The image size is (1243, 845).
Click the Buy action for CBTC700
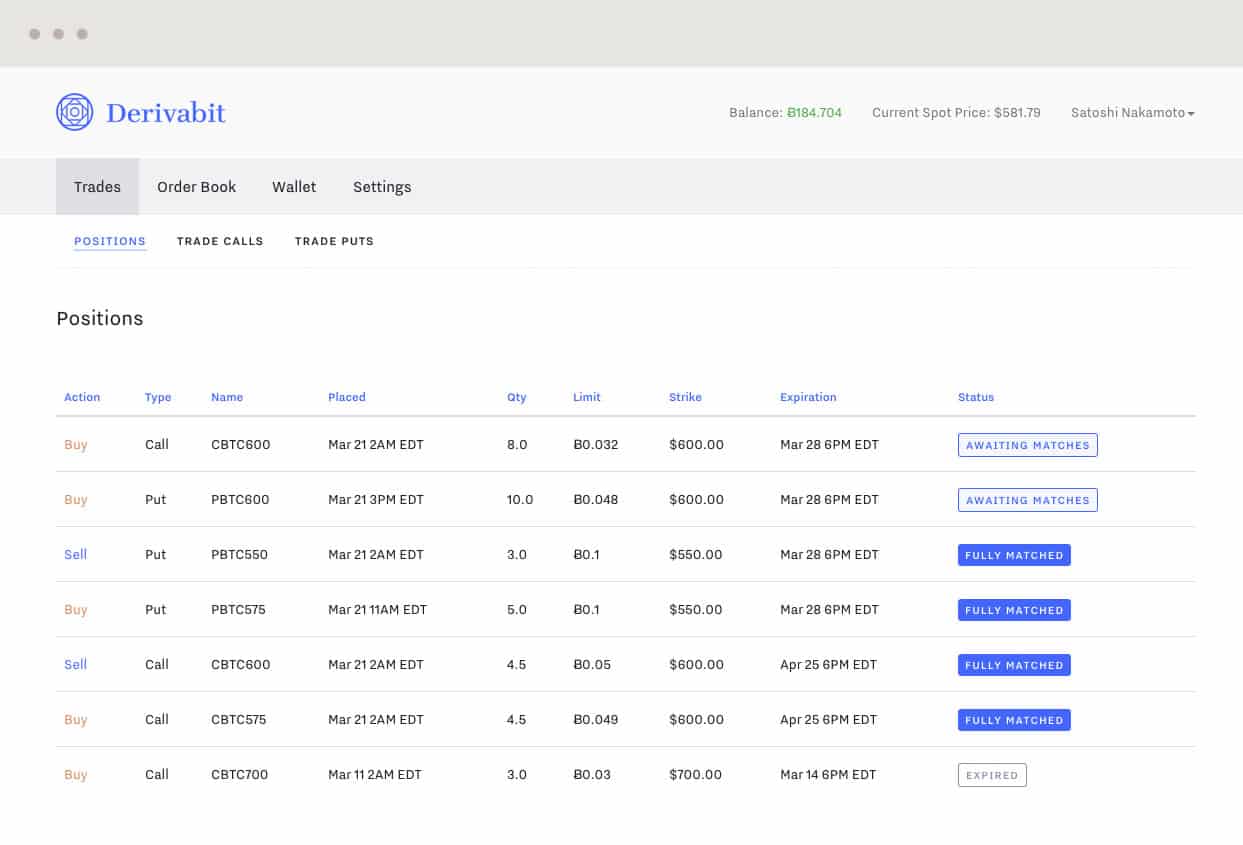(x=76, y=774)
